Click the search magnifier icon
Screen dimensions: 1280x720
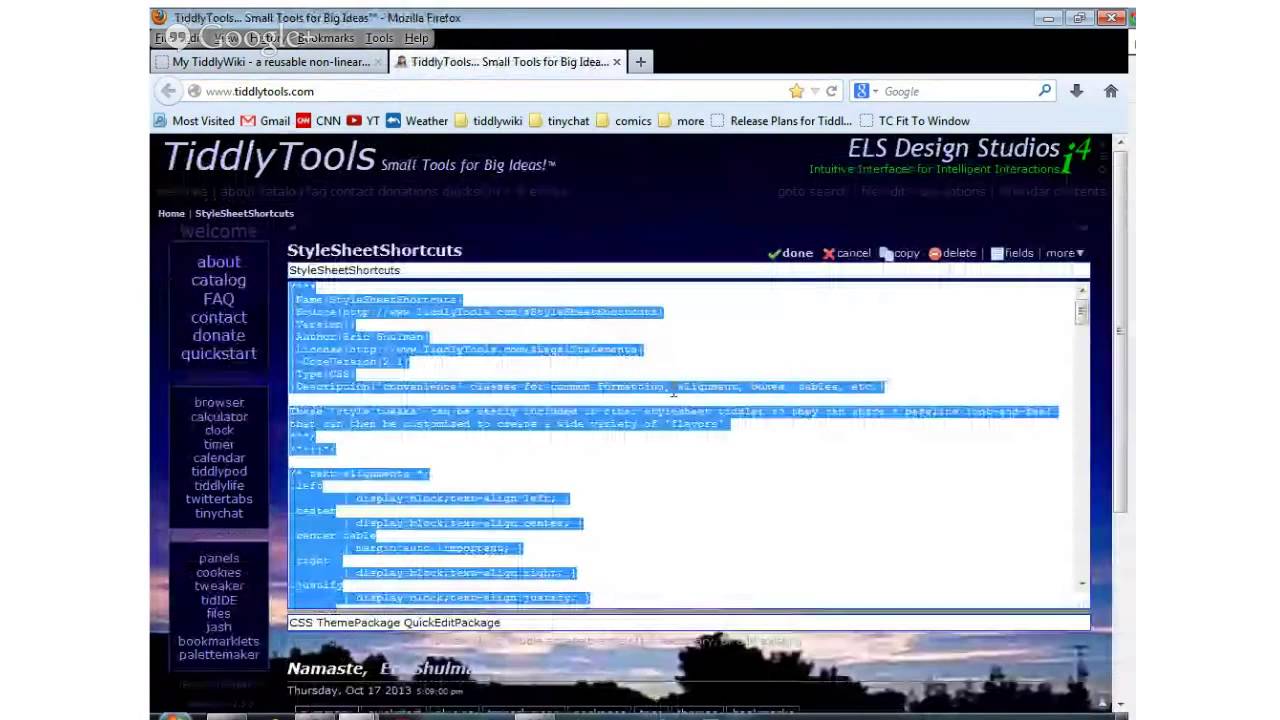[x=1045, y=91]
